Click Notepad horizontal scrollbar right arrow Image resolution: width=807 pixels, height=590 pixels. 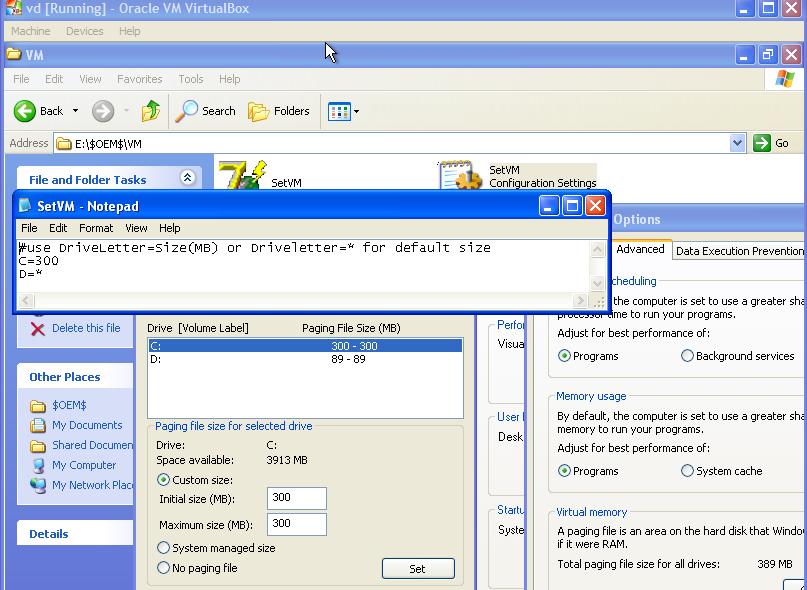(x=580, y=300)
